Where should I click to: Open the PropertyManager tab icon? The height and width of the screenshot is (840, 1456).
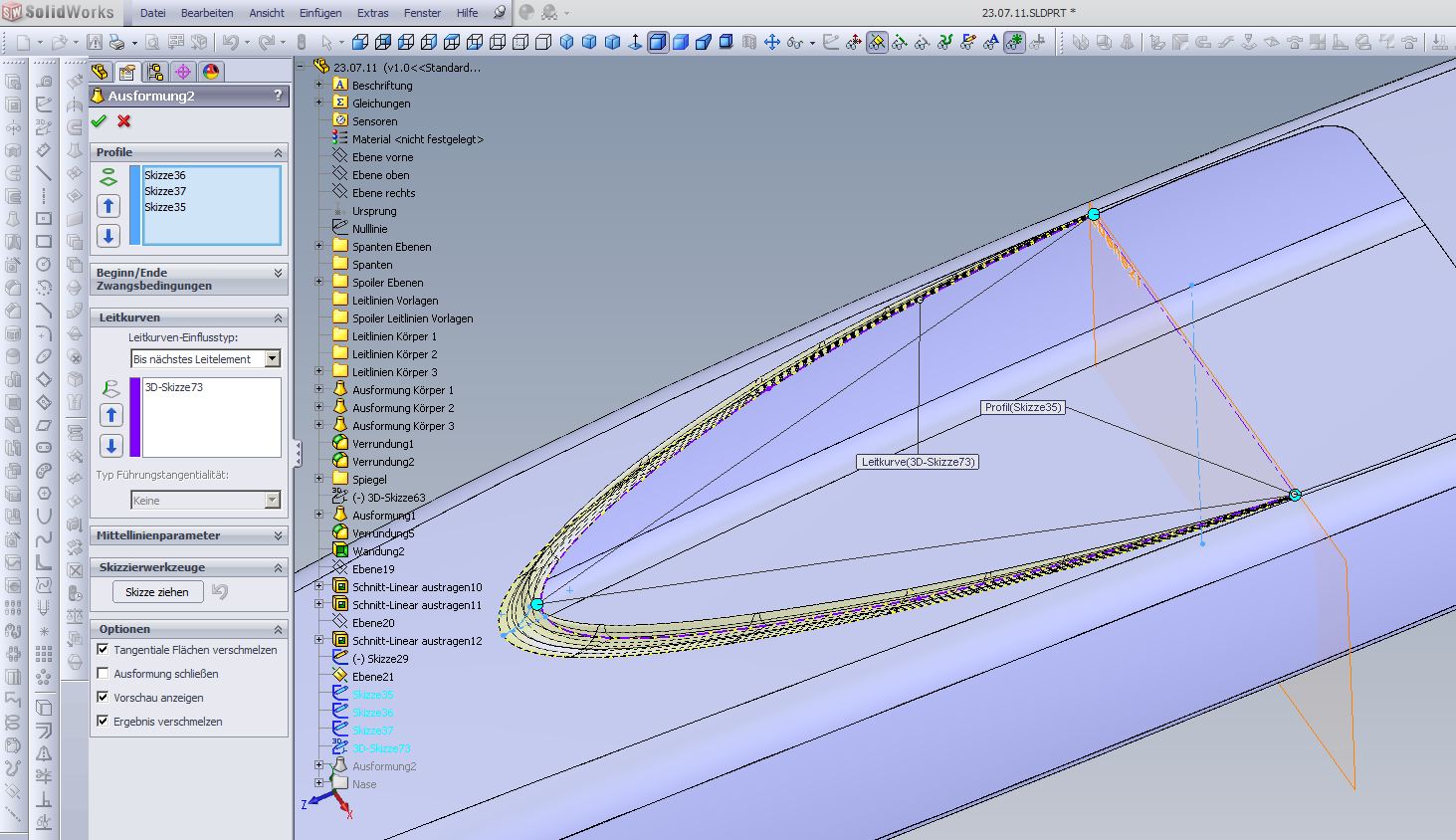[127, 72]
